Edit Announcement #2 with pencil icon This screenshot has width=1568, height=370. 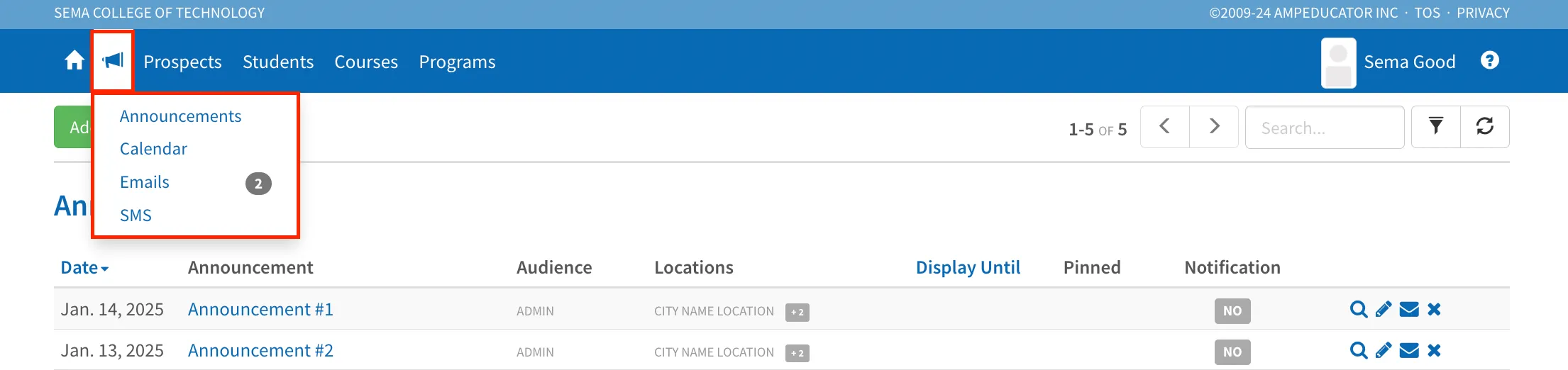point(1384,351)
